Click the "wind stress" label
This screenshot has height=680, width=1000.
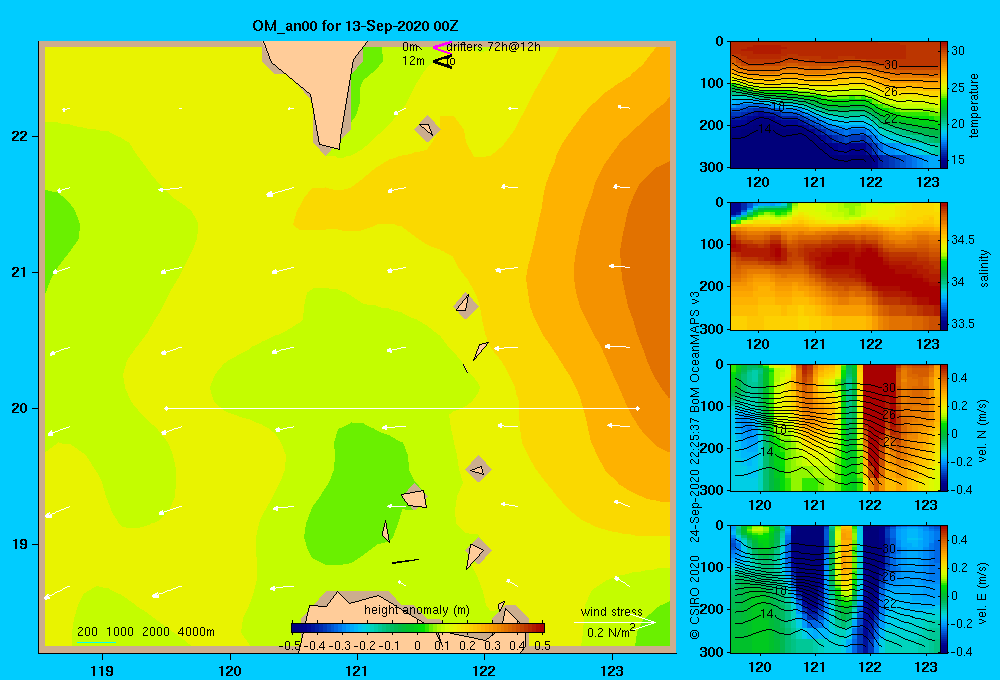(x=611, y=611)
